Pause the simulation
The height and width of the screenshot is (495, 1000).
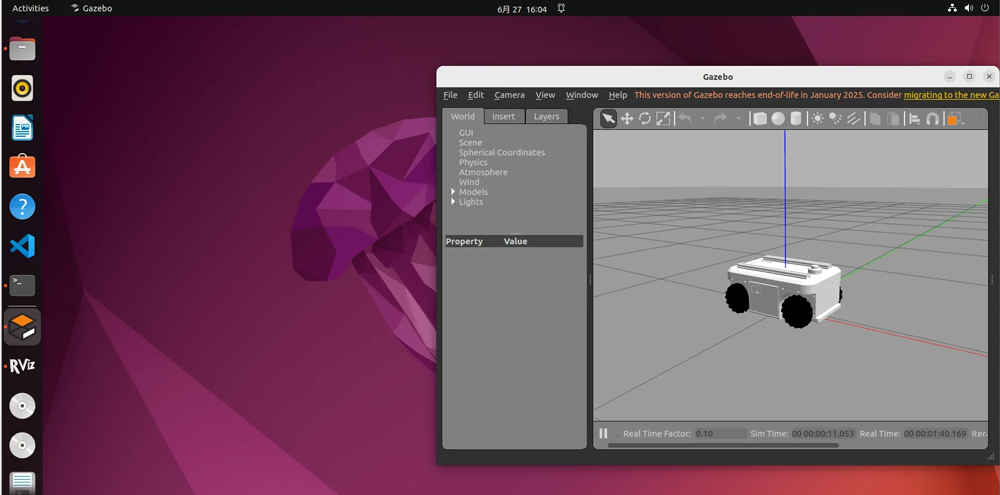(603, 434)
